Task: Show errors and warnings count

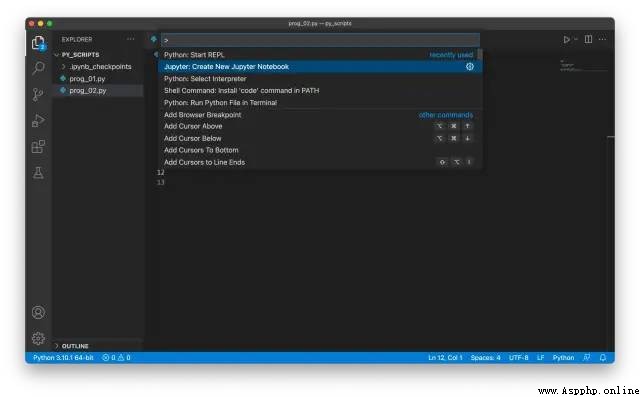Action: tap(116, 357)
